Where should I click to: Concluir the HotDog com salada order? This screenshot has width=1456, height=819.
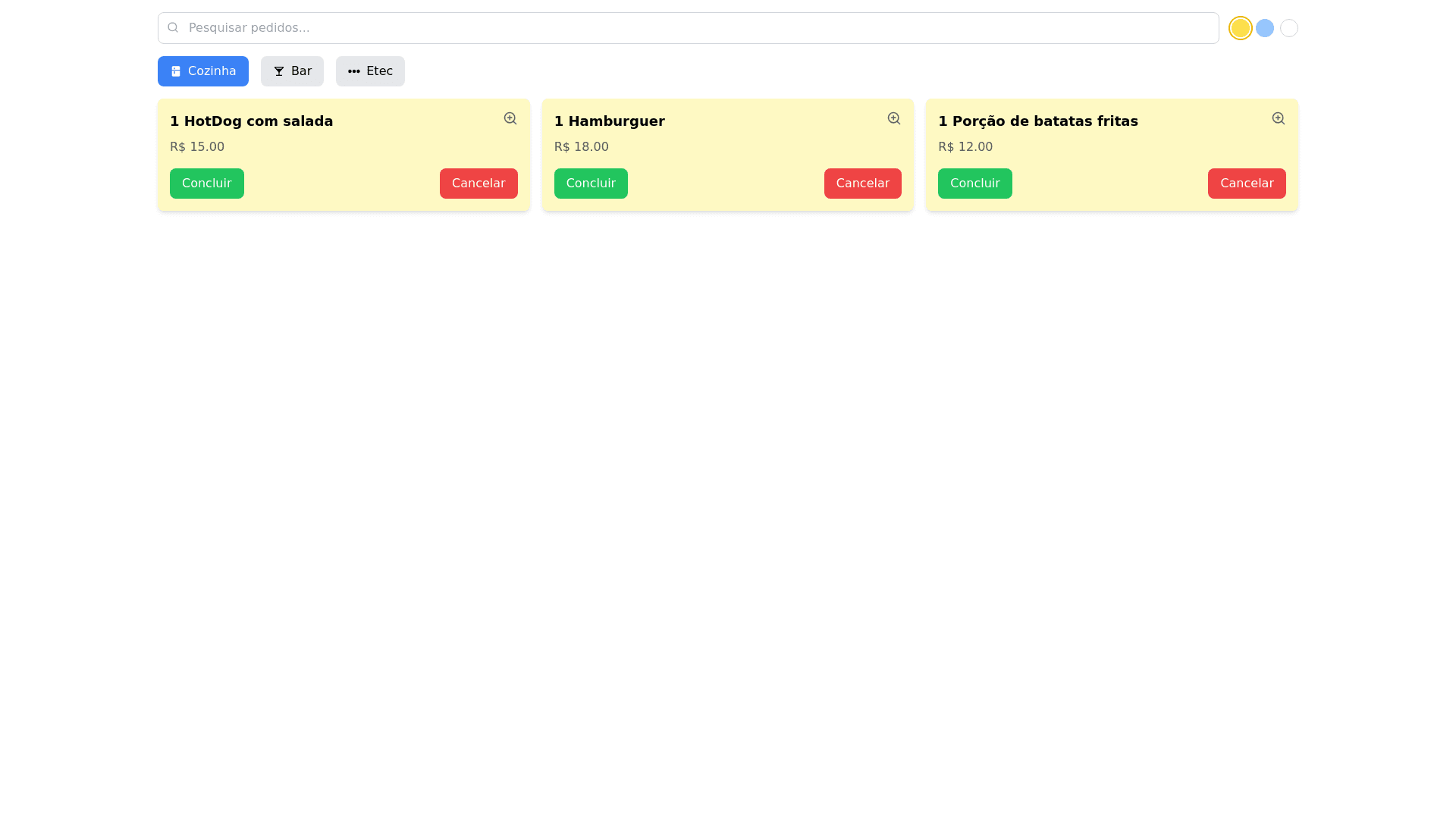(206, 184)
